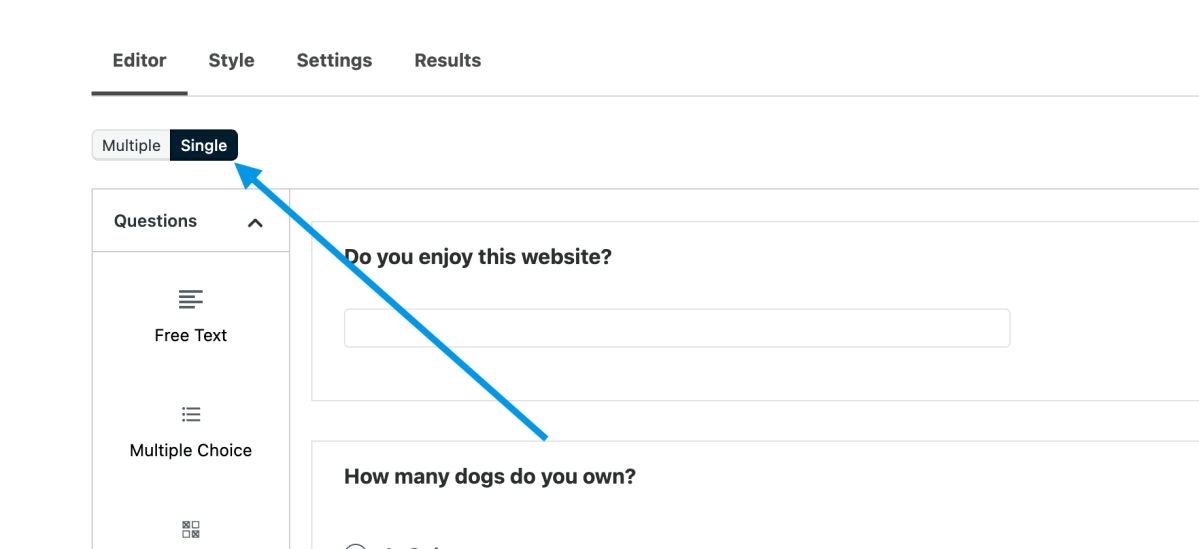Switch to the Style tab
The width and height of the screenshot is (1199, 549).
(x=231, y=61)
